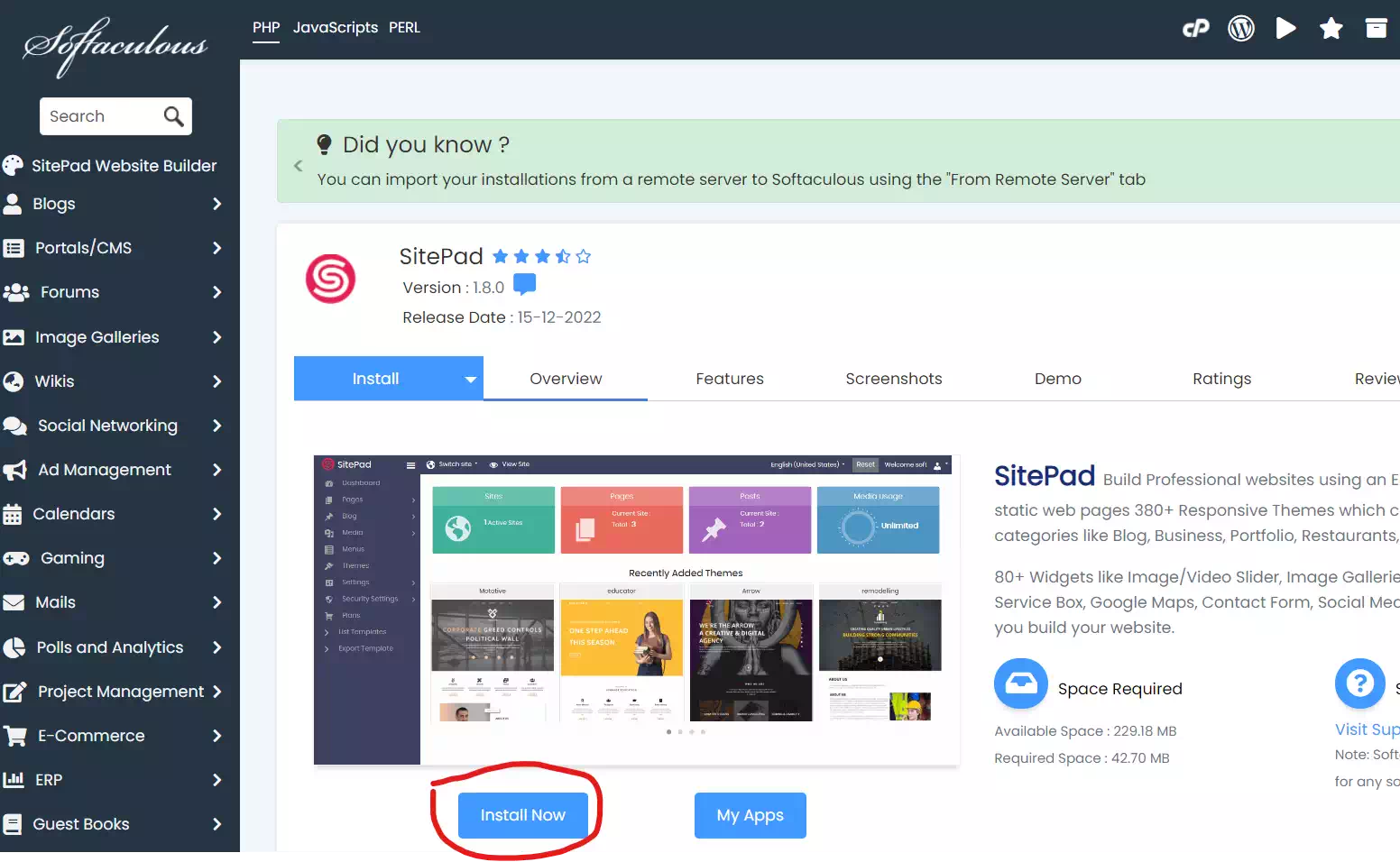Click the Visit Support link

click(x=1367, y=729)
